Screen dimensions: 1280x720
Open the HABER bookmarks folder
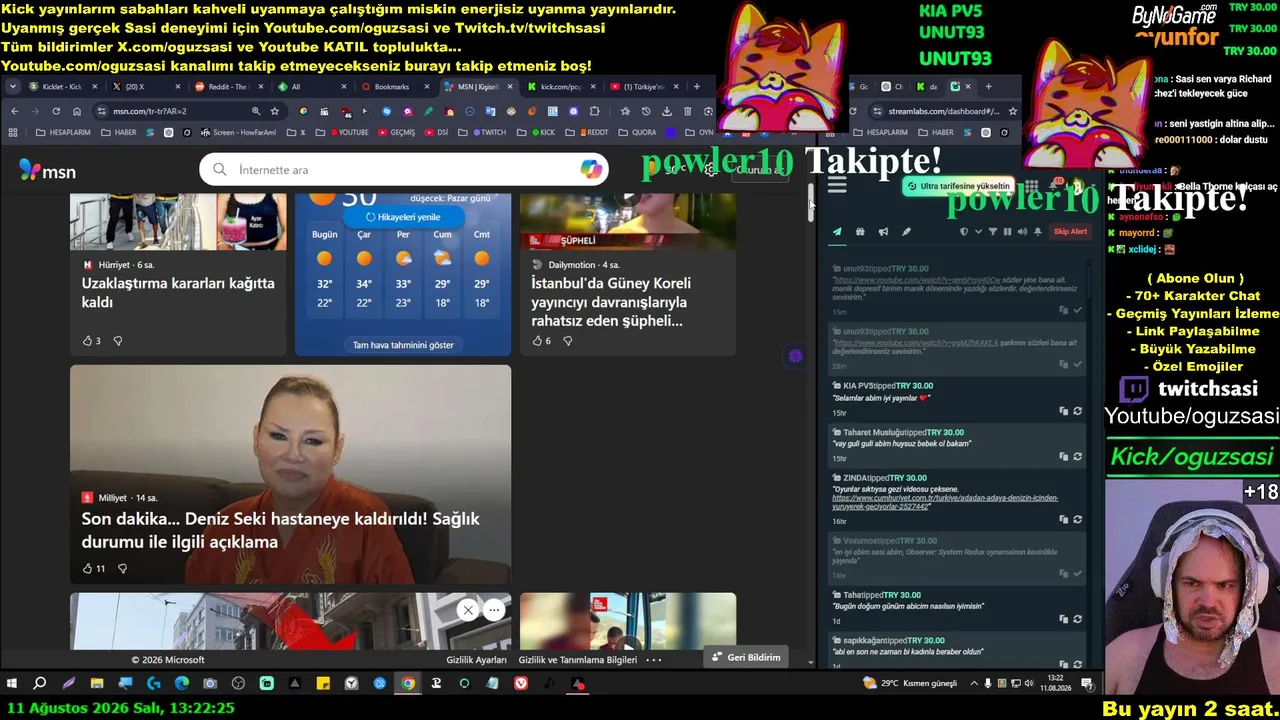[118, 132]
